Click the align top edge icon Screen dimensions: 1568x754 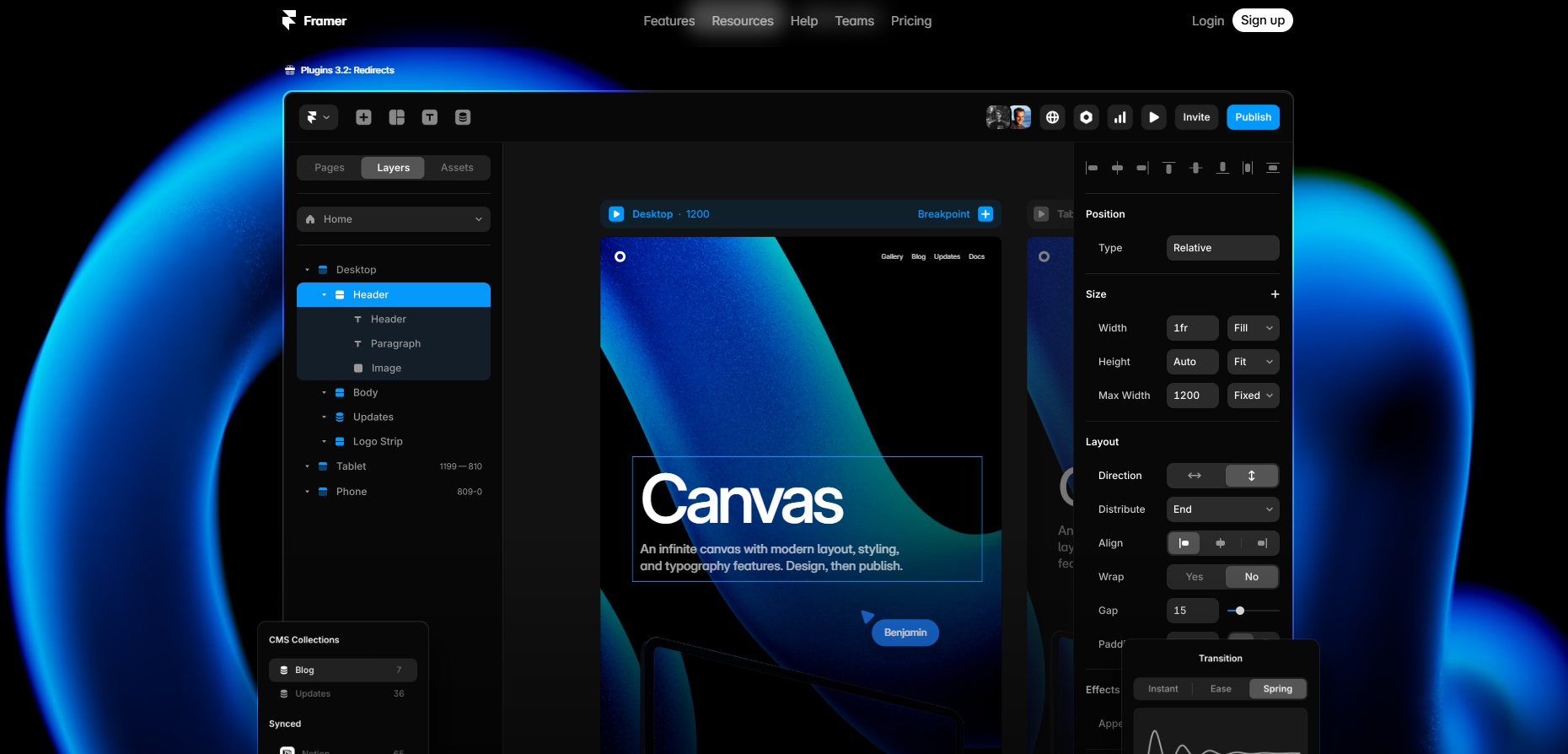pos(1169,168)
